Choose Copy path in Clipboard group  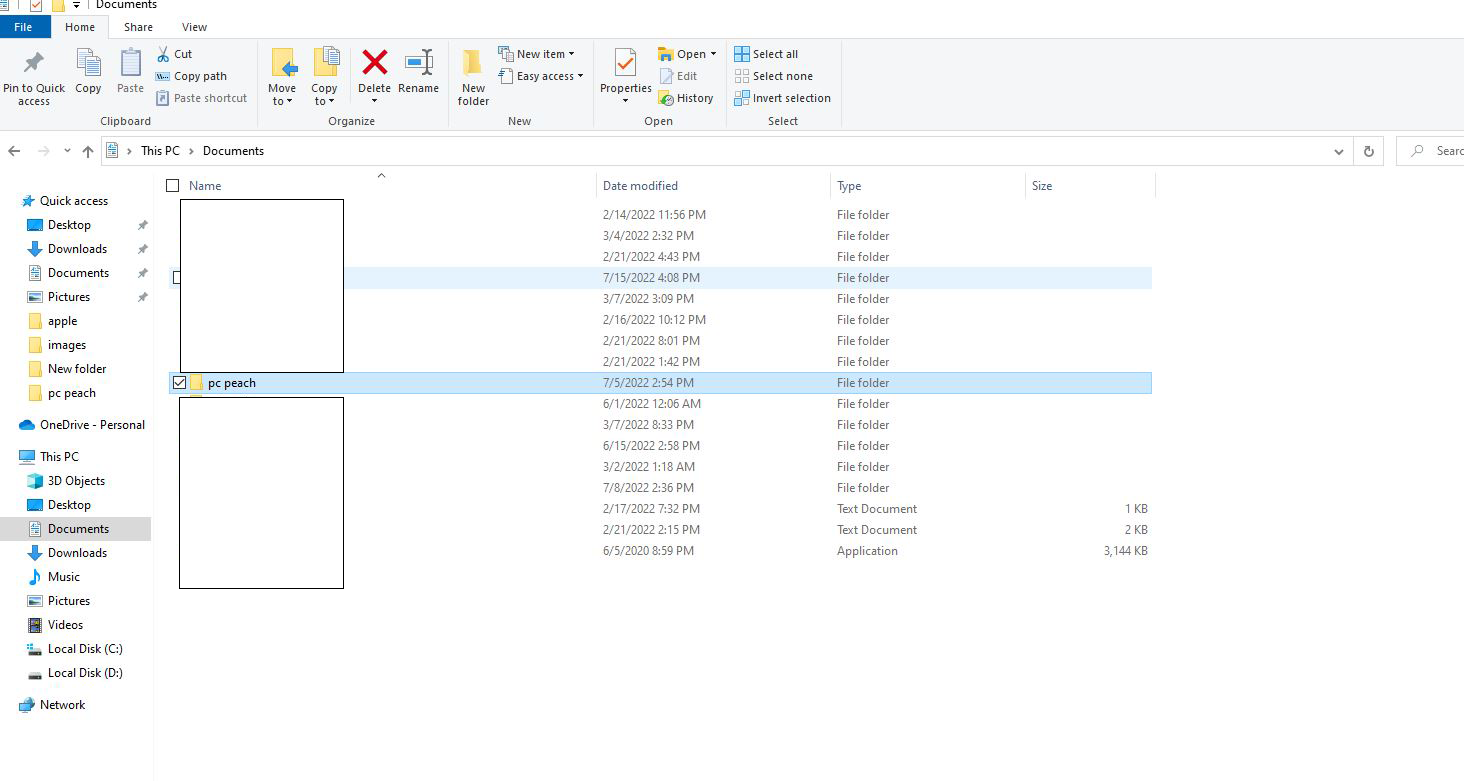click(x=191, y=76)
